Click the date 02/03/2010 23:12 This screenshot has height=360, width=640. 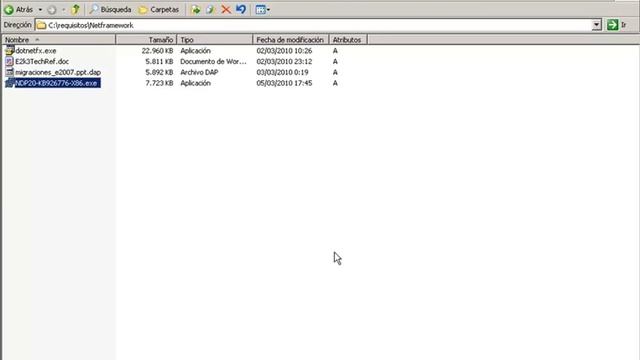tap(284, 62)
